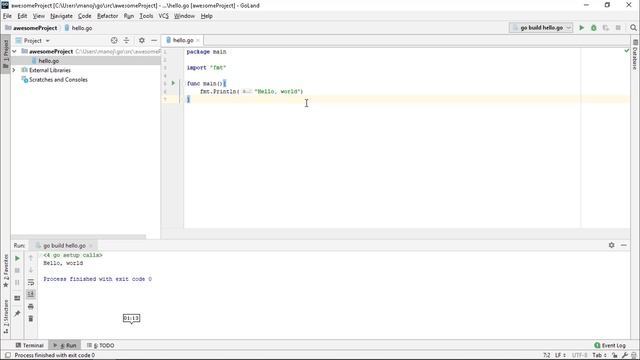Collapse the awesomeProject tree node
This screenshot has height=360, width=640.
[x=14, y=51]
